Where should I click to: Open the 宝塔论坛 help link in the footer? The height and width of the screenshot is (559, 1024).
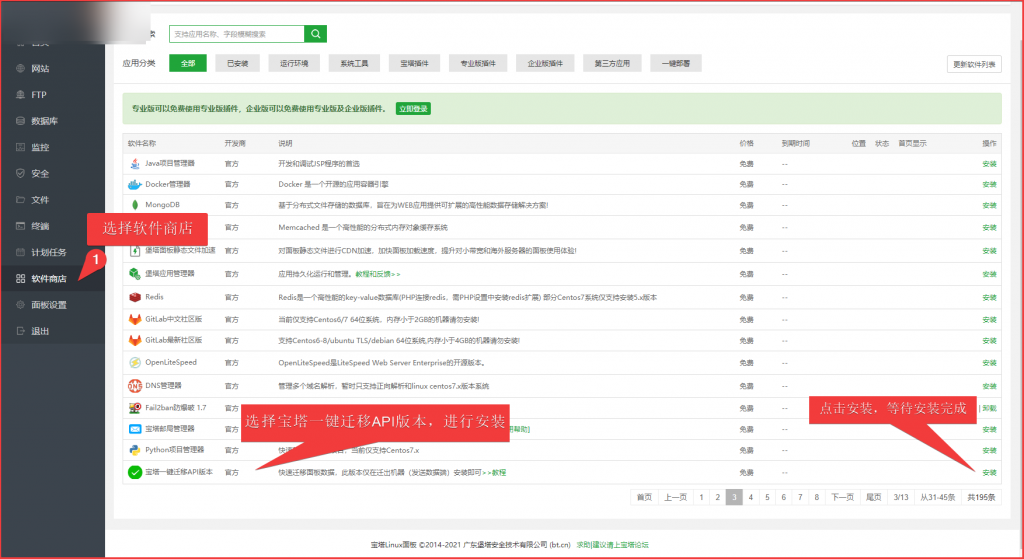[613, 545]
